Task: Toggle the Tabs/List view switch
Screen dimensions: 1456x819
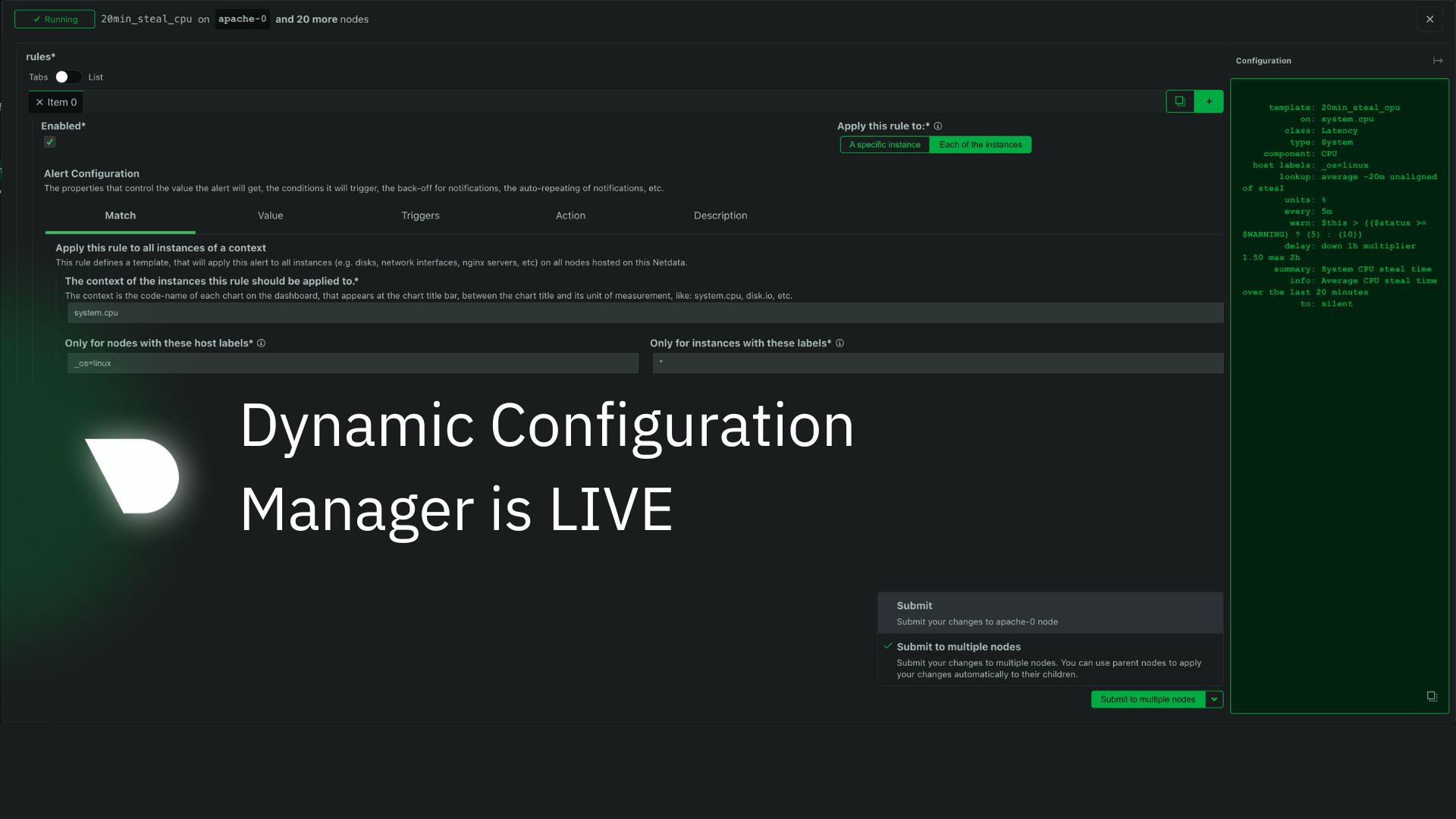Action: point(67,77)
